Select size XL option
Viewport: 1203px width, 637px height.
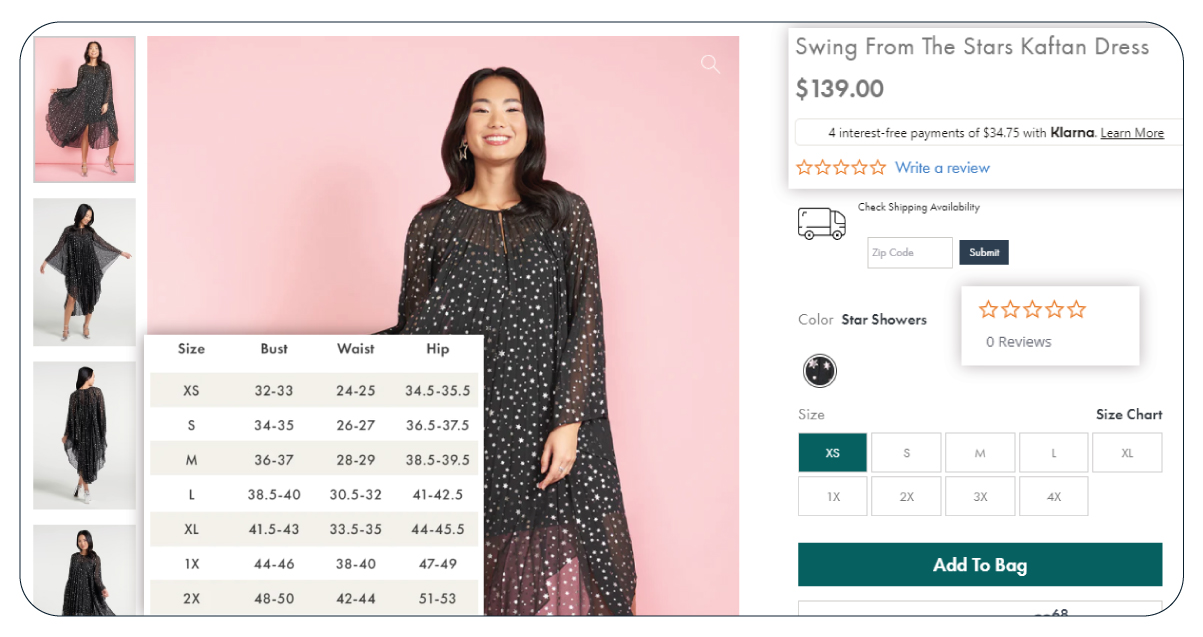click(1127, 453)
